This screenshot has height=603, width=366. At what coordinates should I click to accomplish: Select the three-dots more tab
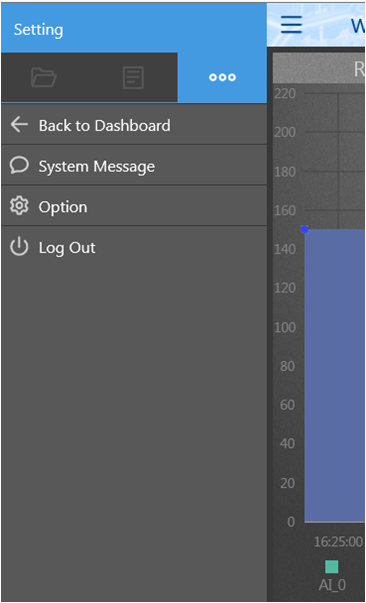click(222, 78)
